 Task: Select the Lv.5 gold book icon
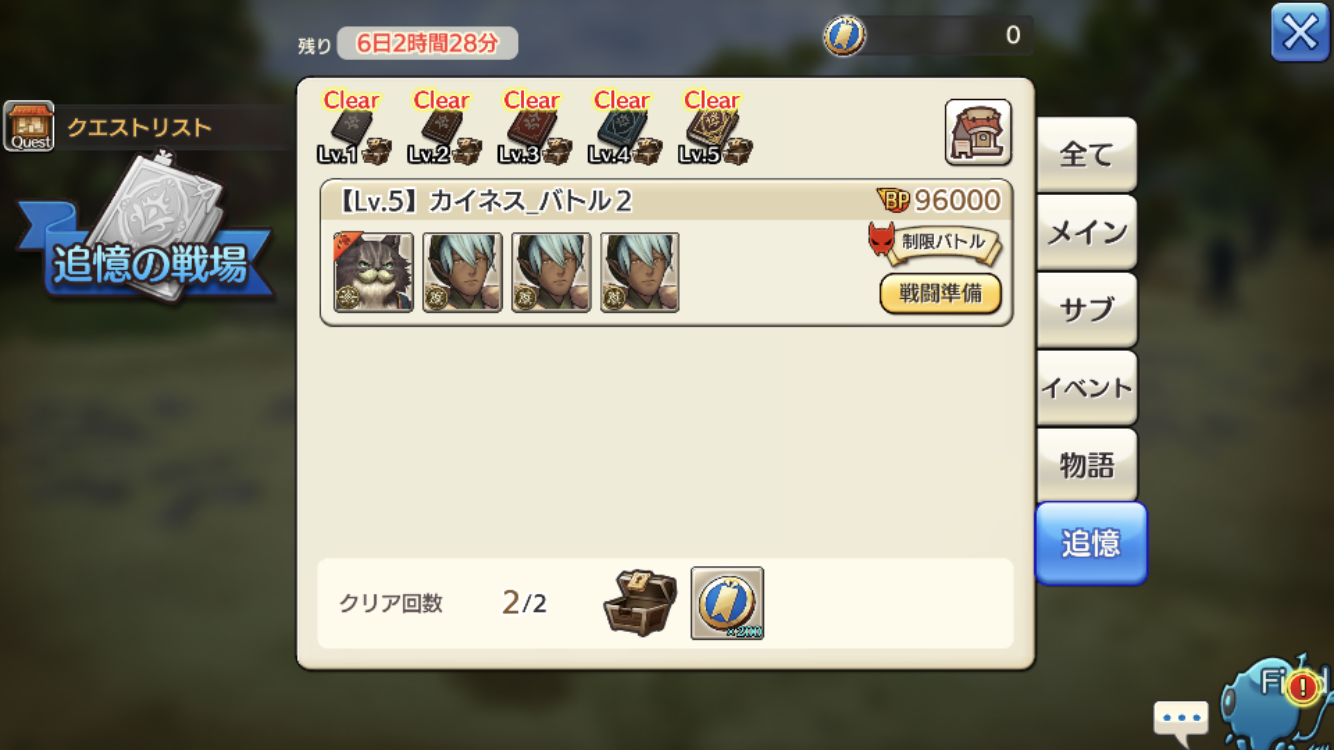point(710,130)
